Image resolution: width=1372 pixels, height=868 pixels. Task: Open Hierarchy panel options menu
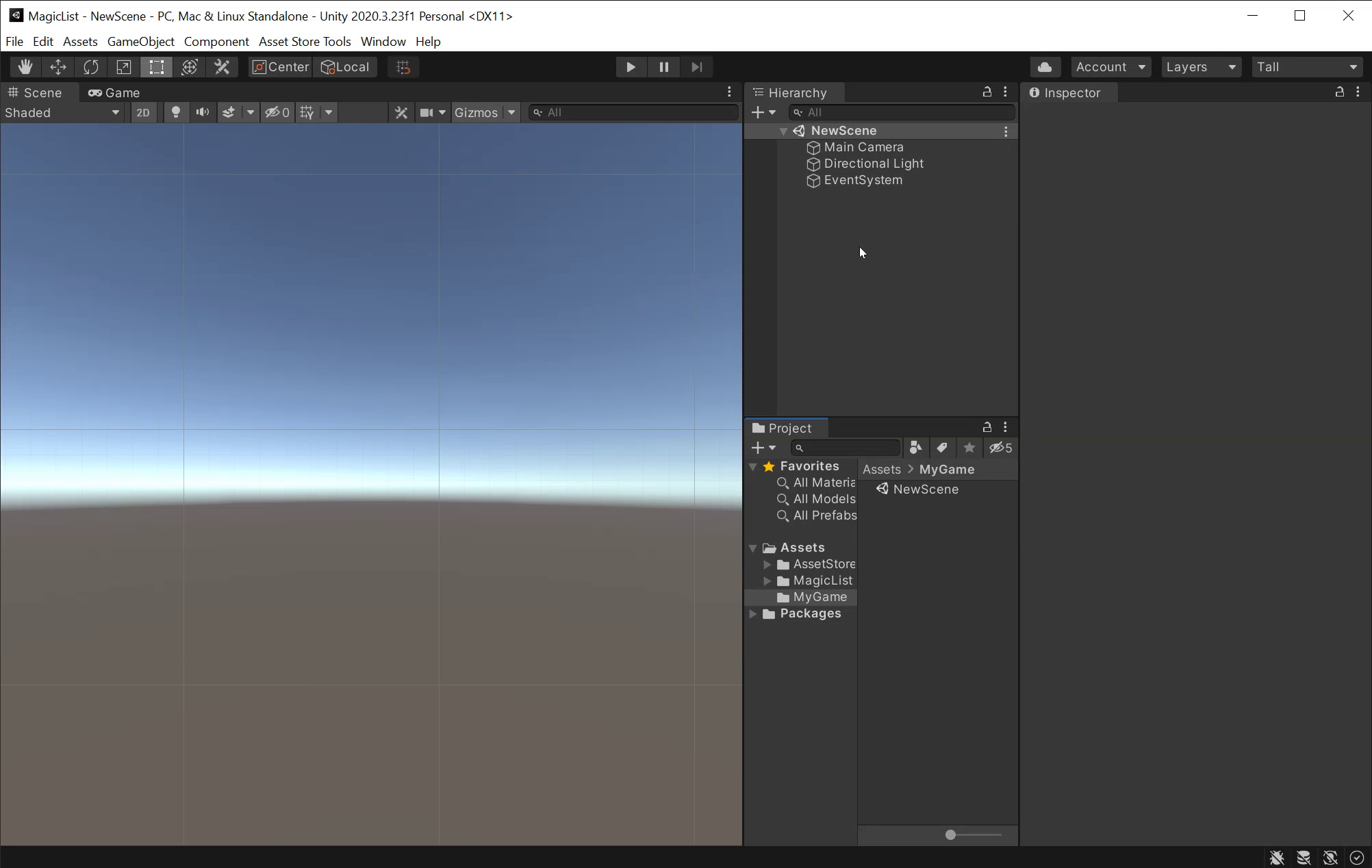tap(1005, 92)
